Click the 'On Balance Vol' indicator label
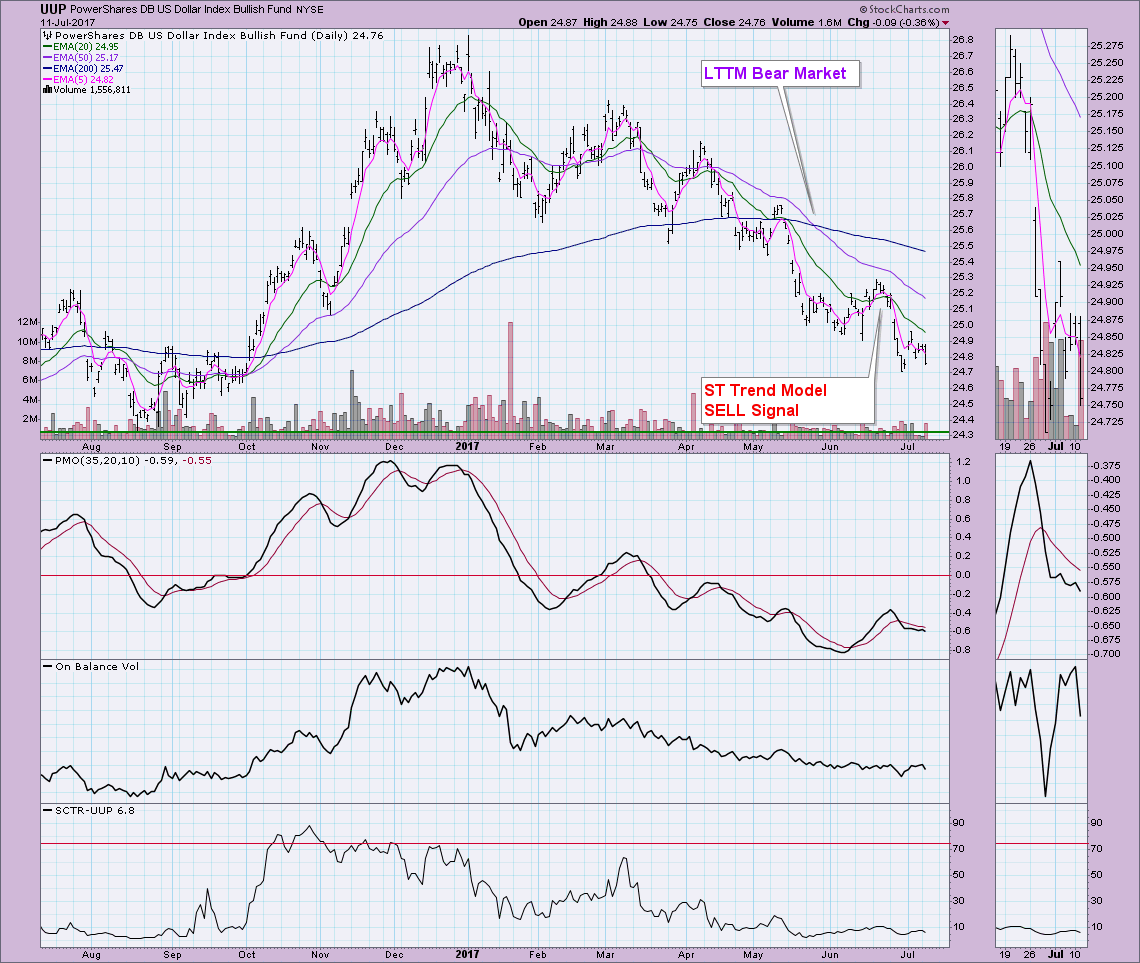 (97, 666)
